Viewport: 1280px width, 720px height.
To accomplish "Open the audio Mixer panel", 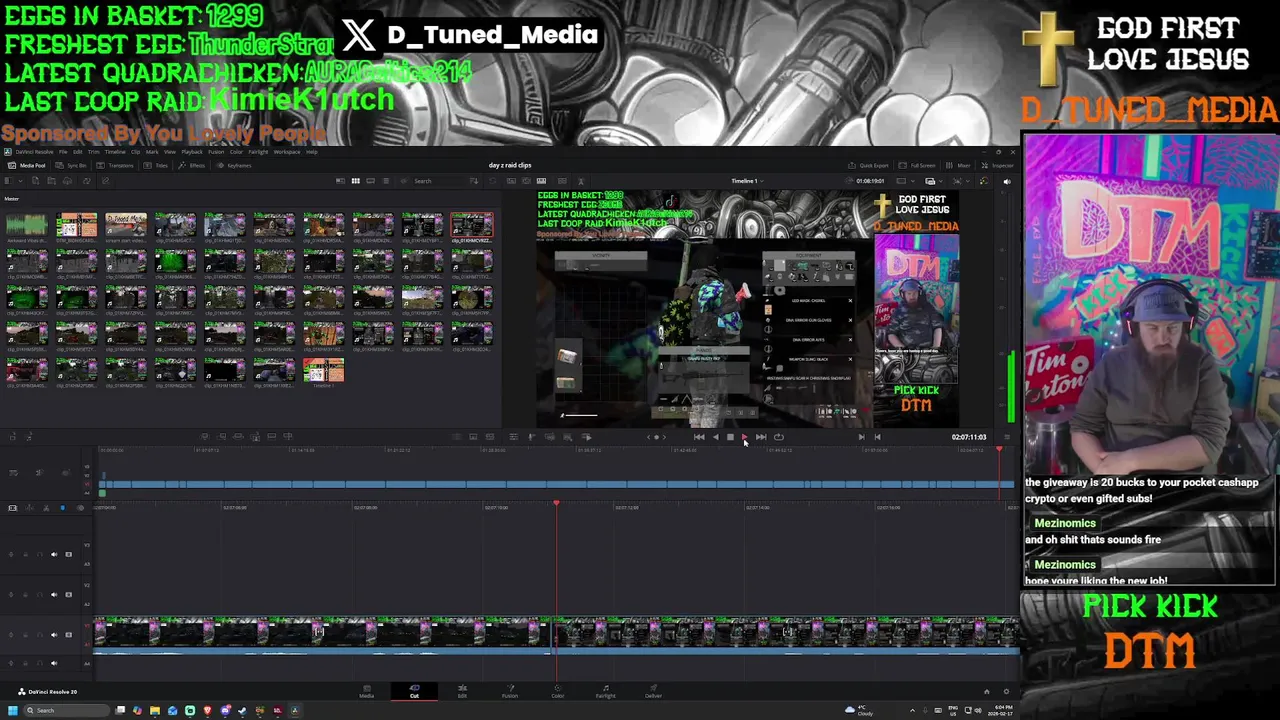I will (958, 165).
